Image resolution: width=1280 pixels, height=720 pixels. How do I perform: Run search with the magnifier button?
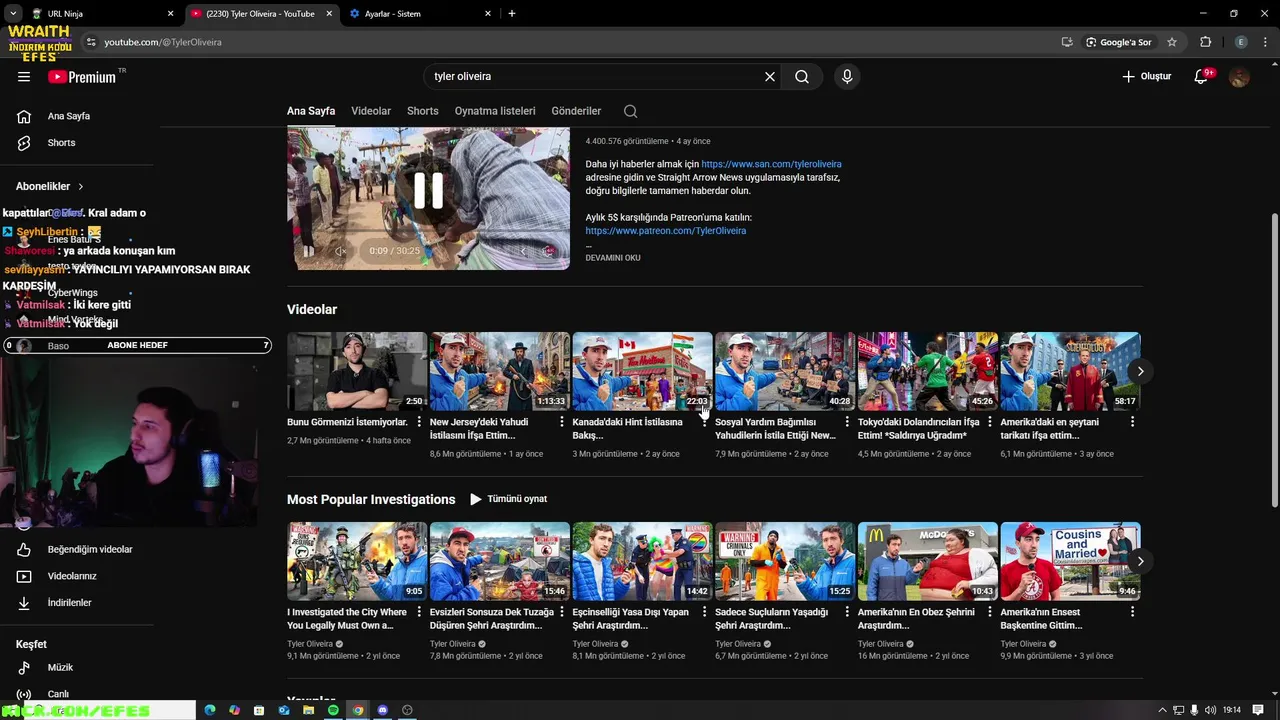(802, 76)
